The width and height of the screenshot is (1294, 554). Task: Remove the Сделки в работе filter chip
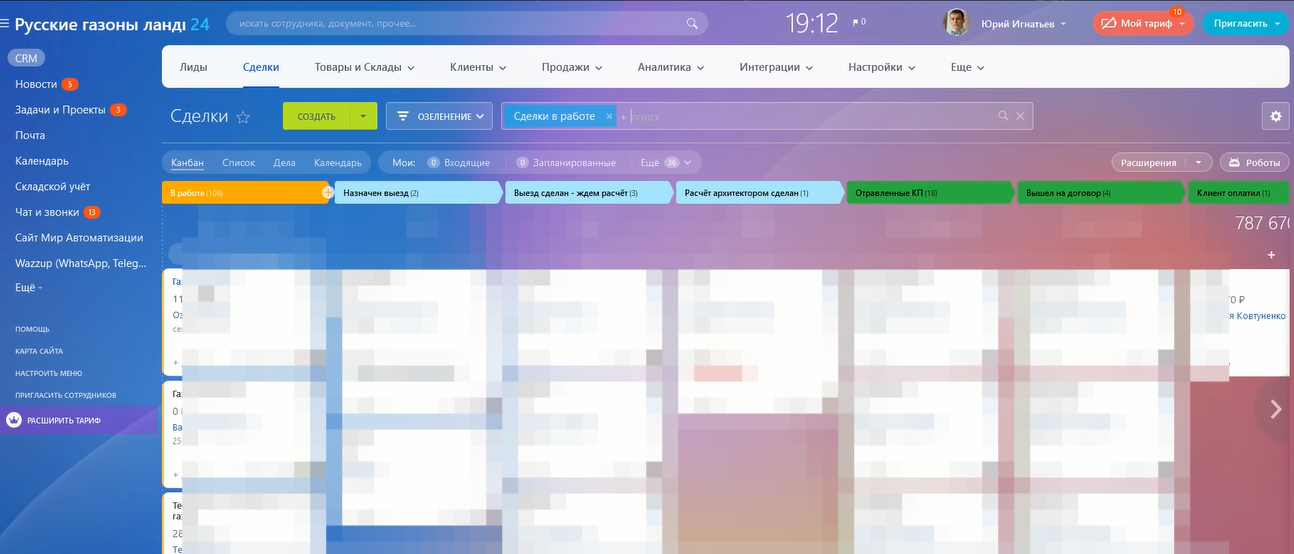point(609,116)
